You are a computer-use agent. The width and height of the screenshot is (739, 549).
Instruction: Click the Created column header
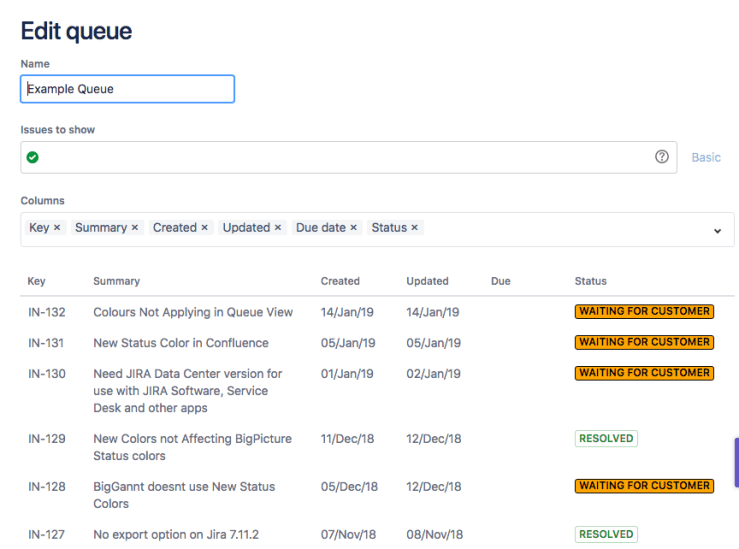340,281
